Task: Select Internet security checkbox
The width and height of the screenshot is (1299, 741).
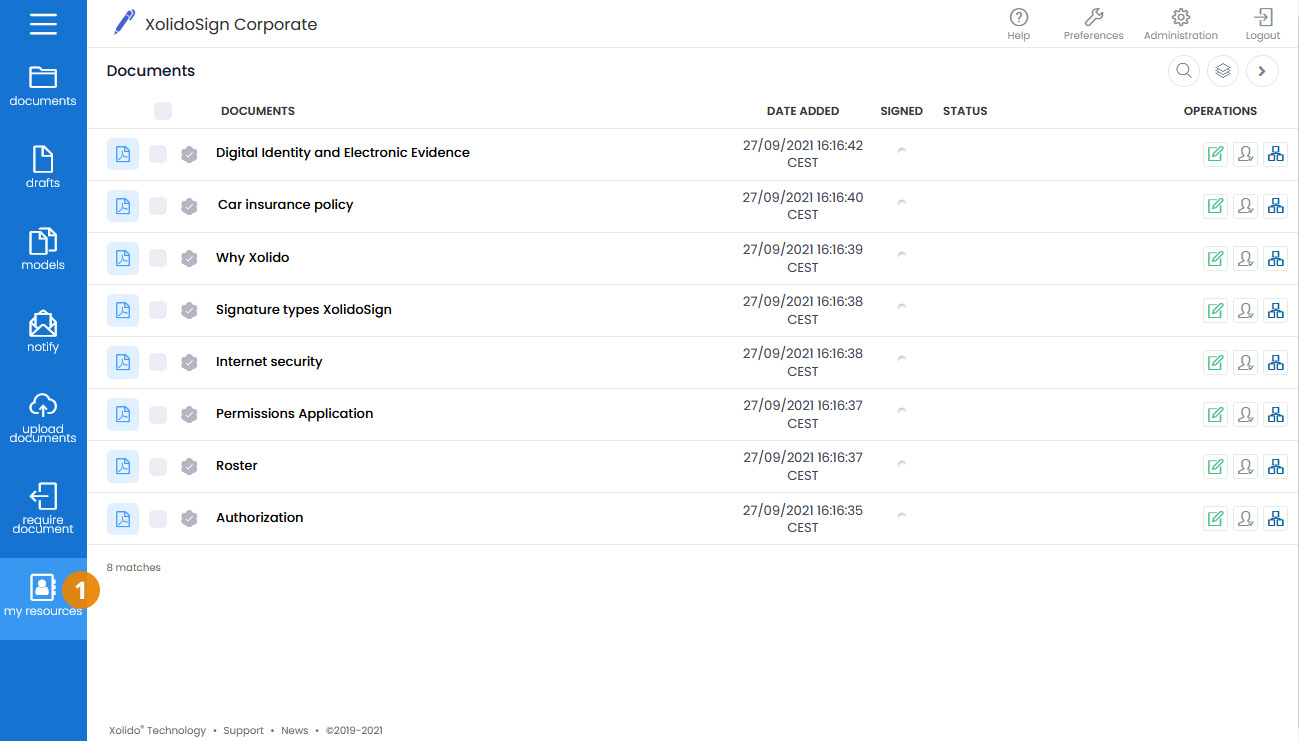Action: (158, 362)
